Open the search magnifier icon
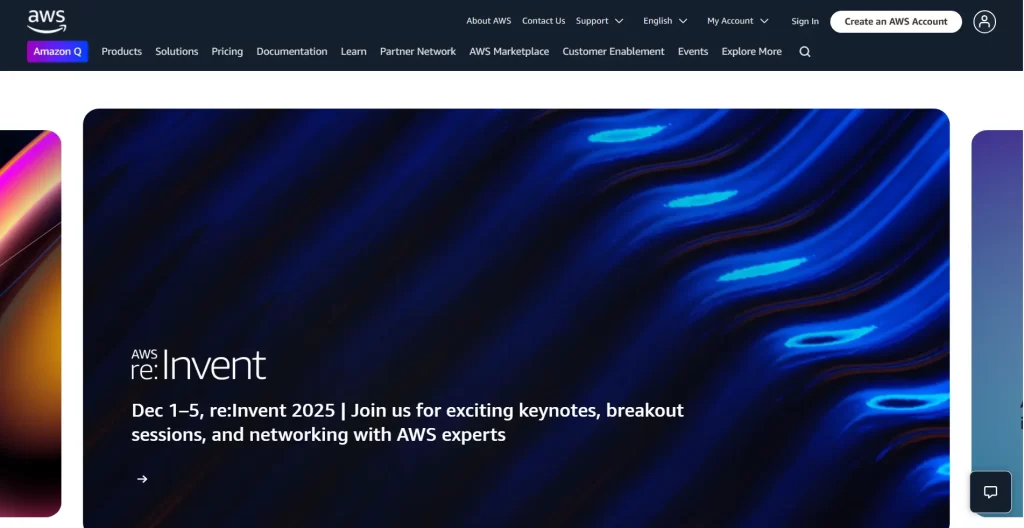 tap(805, 52)
